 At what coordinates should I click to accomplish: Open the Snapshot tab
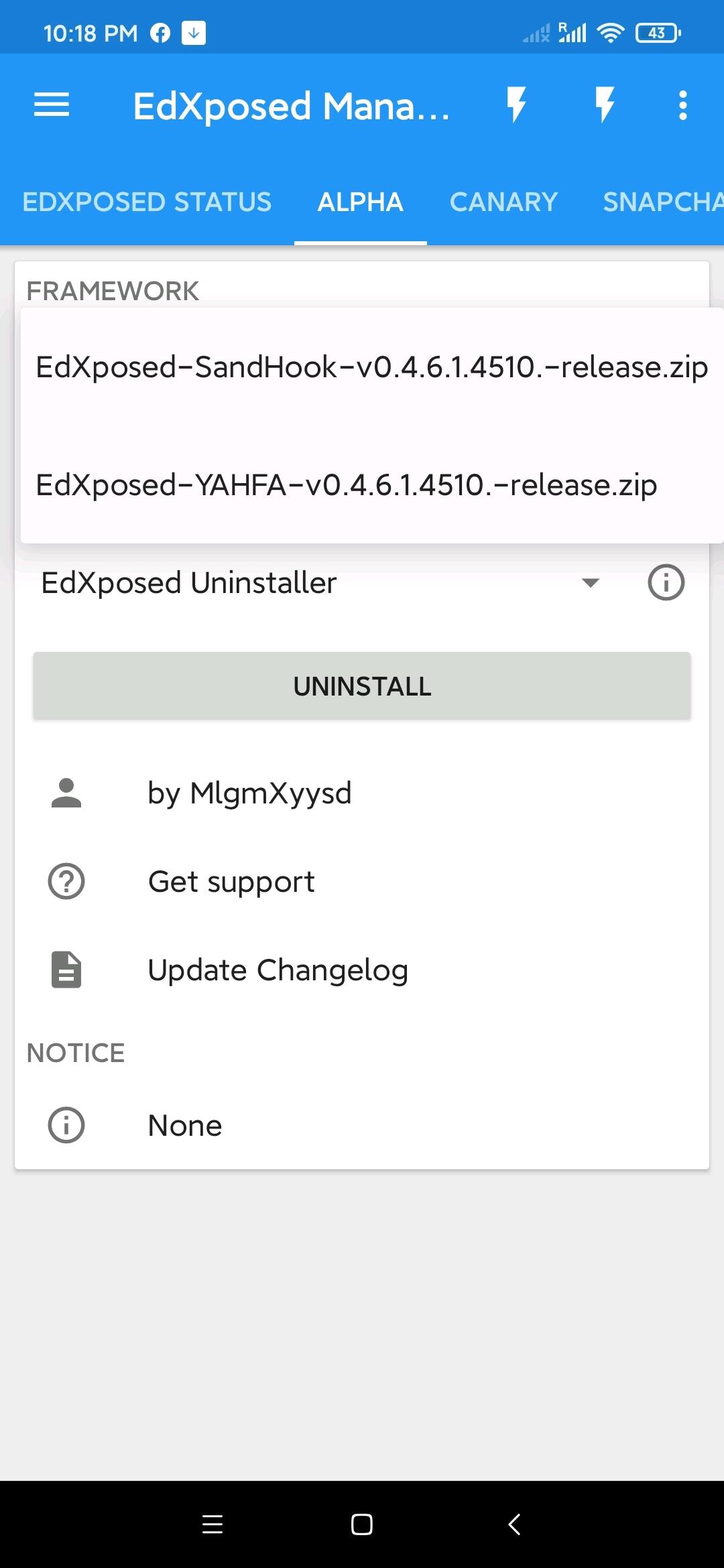662,202
